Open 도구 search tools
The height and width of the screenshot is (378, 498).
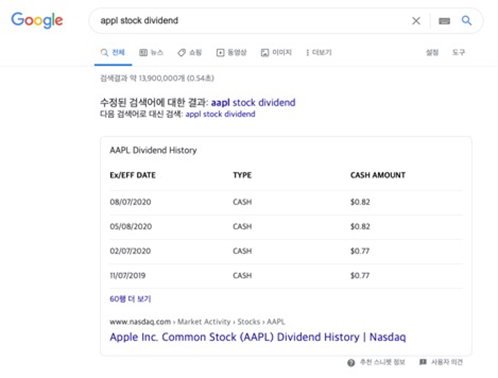(x=458, y=52)
